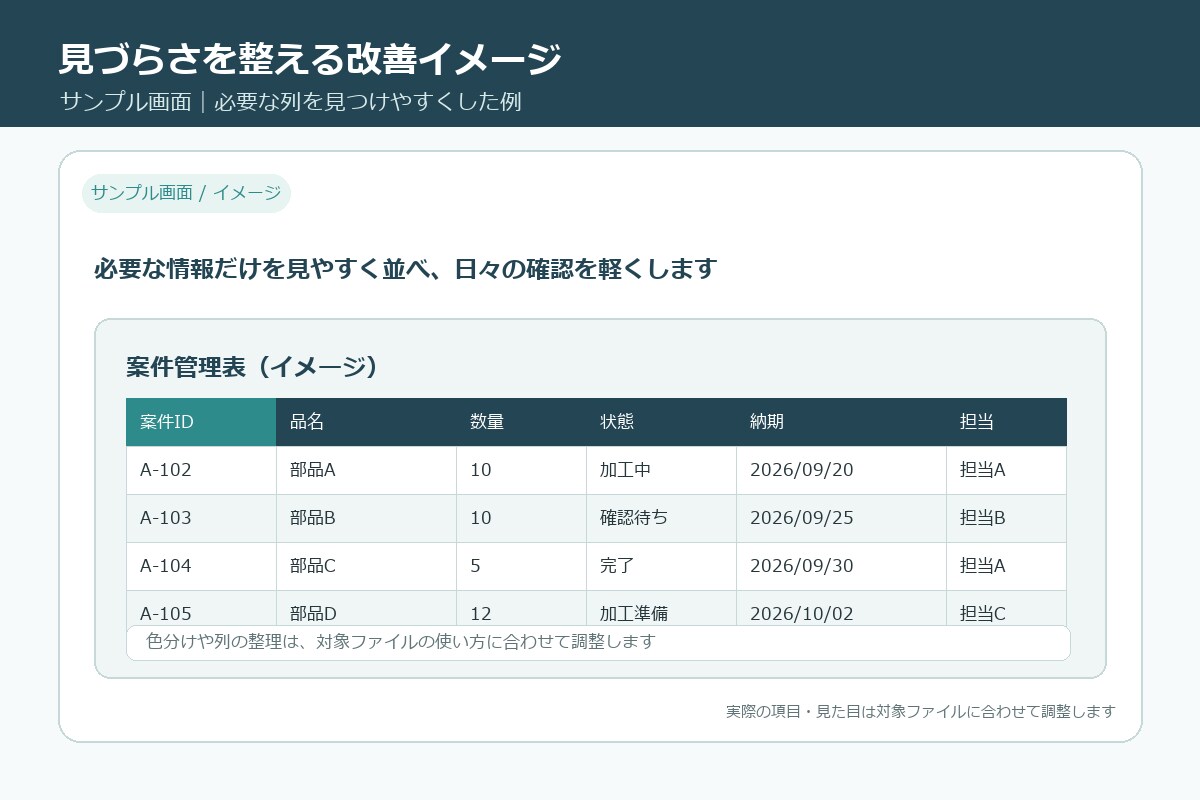The width and height of the screenshot is (1200, 800).
Task: Click quantity 10 in the A-102 row
Action: pos(521,470)
